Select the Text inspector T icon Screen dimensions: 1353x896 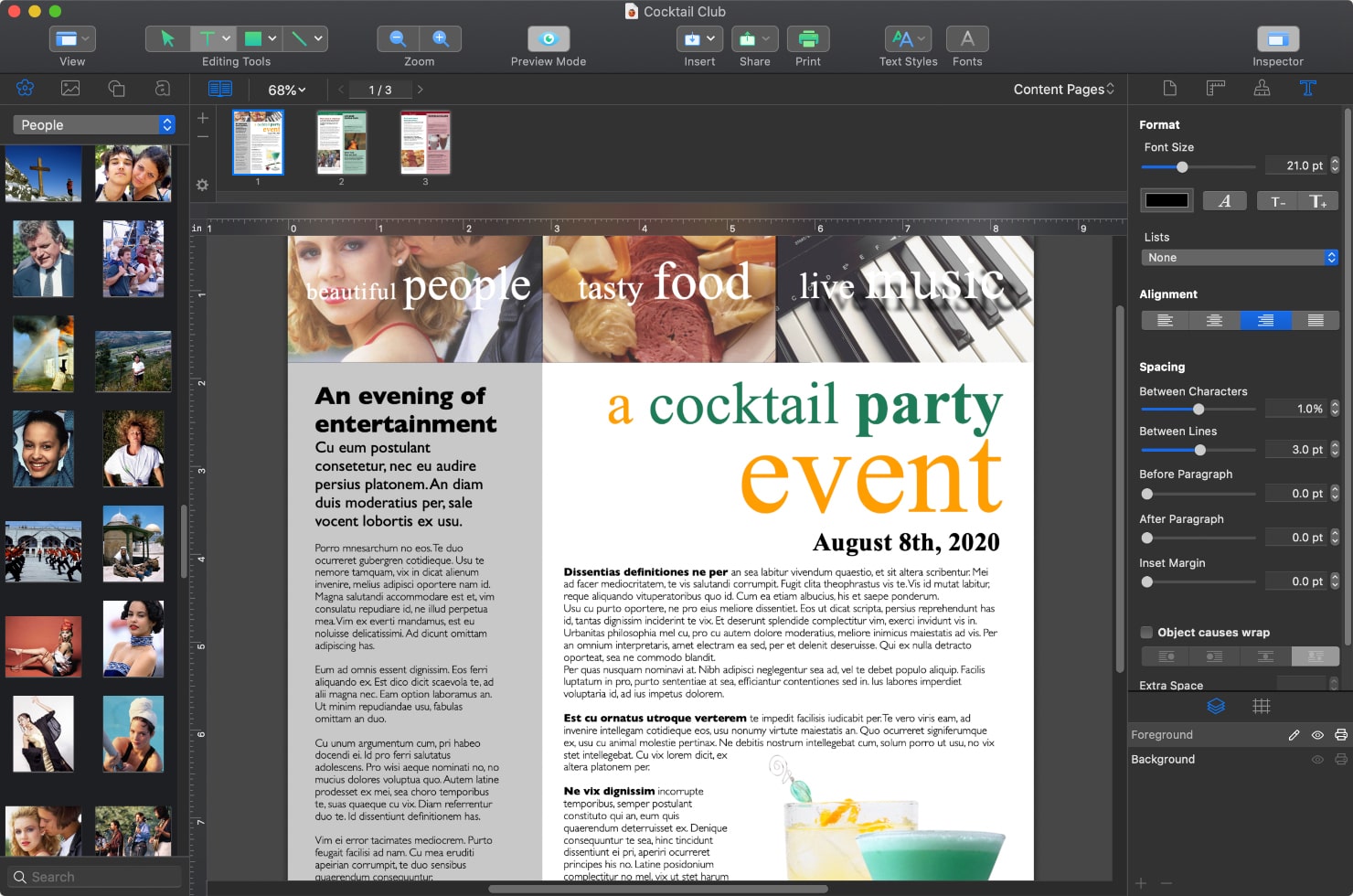pos(1308,88)
